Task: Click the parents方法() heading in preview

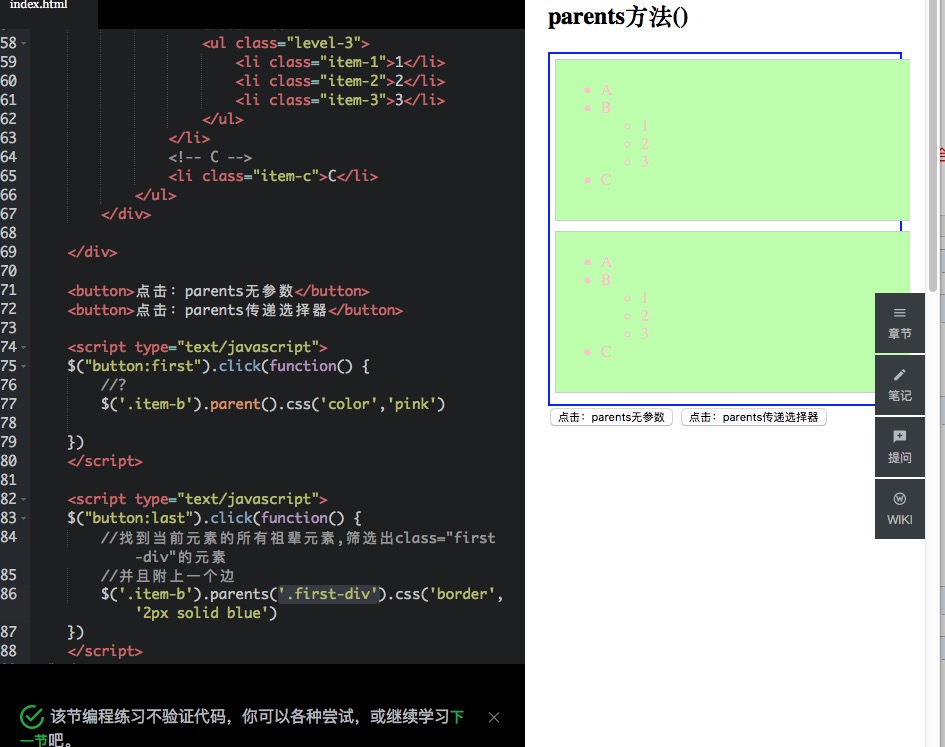Action: click(x=618, y=17)
